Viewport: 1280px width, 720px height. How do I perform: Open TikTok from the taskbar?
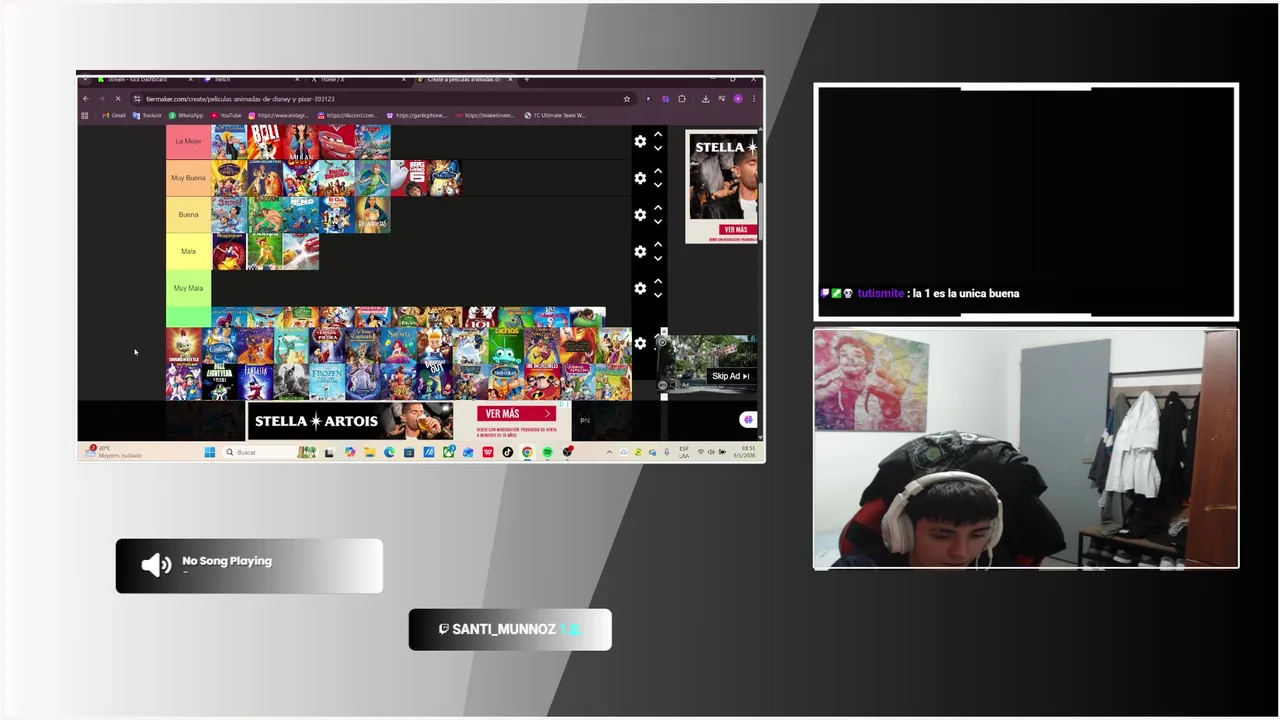(x=507, y=452)
